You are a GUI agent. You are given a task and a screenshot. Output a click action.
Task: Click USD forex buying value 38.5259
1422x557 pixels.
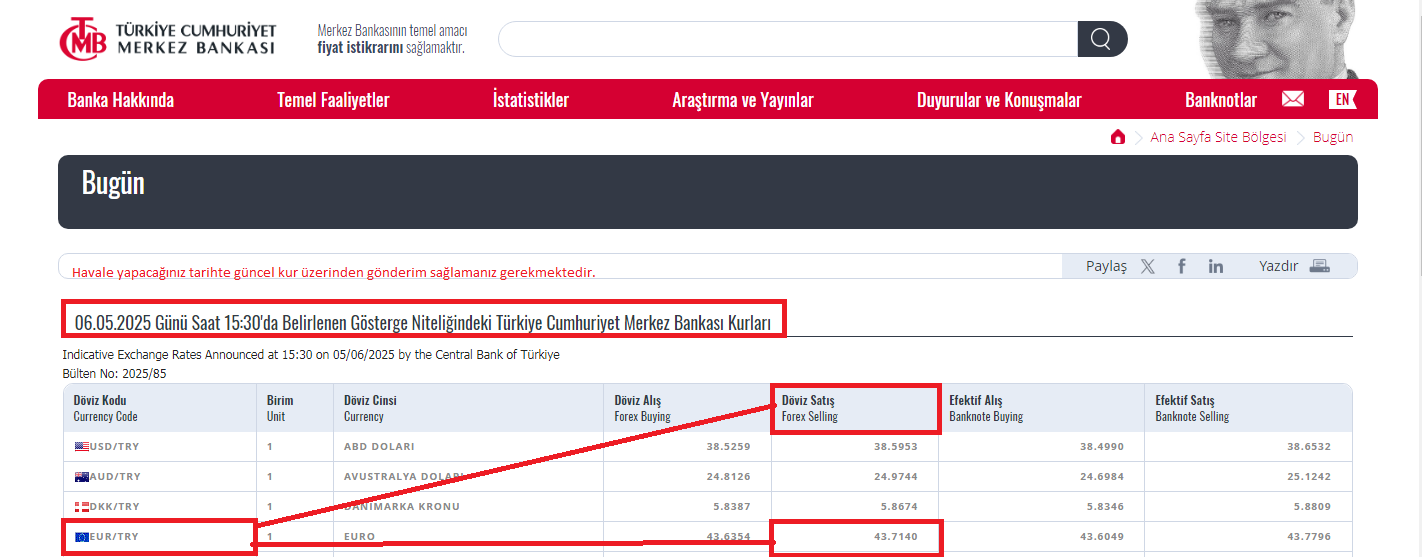(729, 446)
